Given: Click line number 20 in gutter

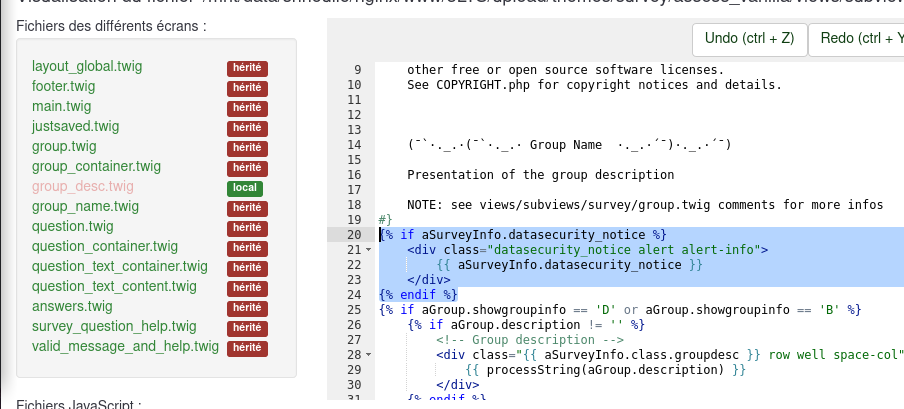Looking at the screenshot, I should tap(354, 235).
